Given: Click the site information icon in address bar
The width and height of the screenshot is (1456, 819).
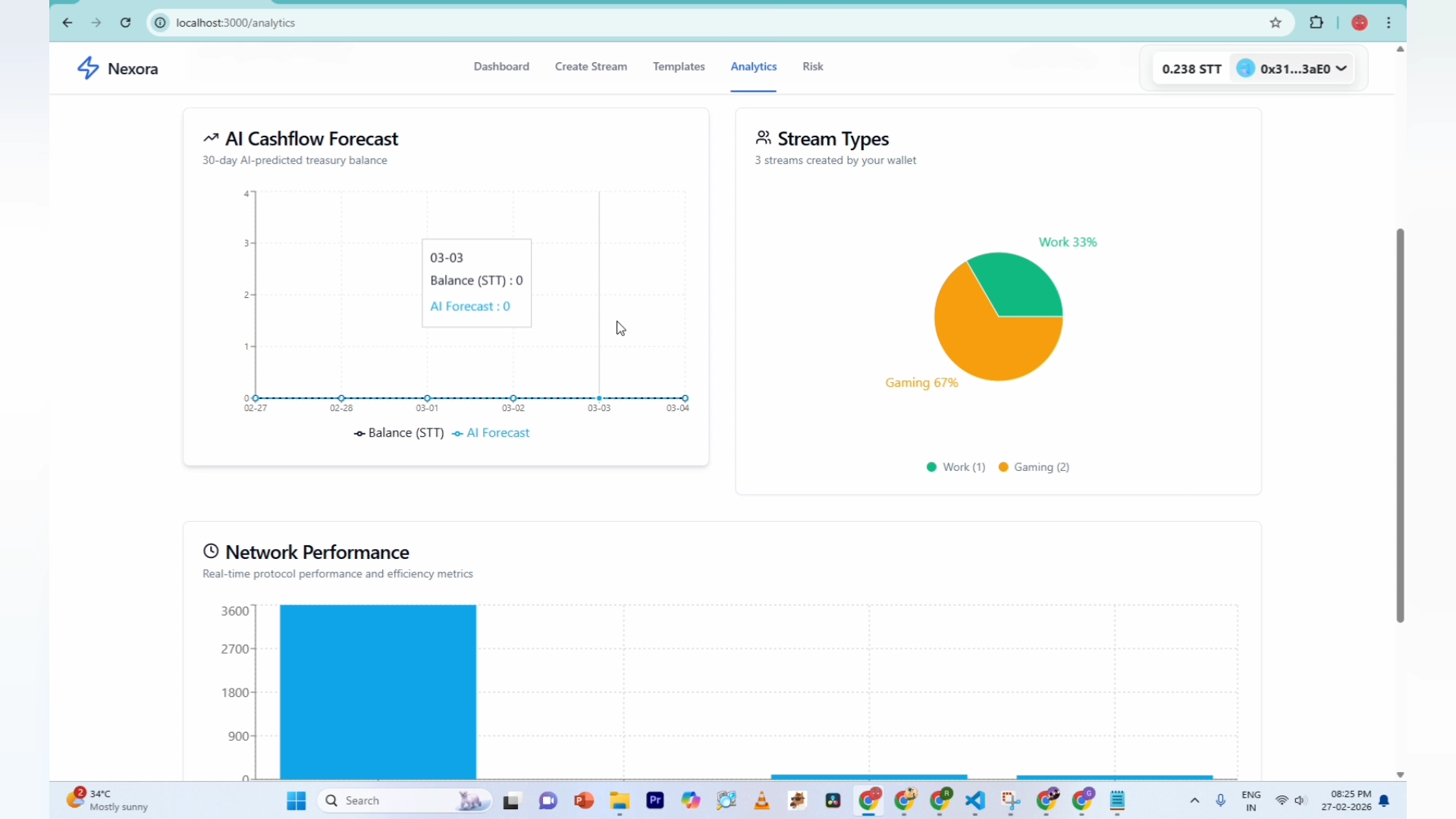Looking at the screenshot, I should [160, 23].
